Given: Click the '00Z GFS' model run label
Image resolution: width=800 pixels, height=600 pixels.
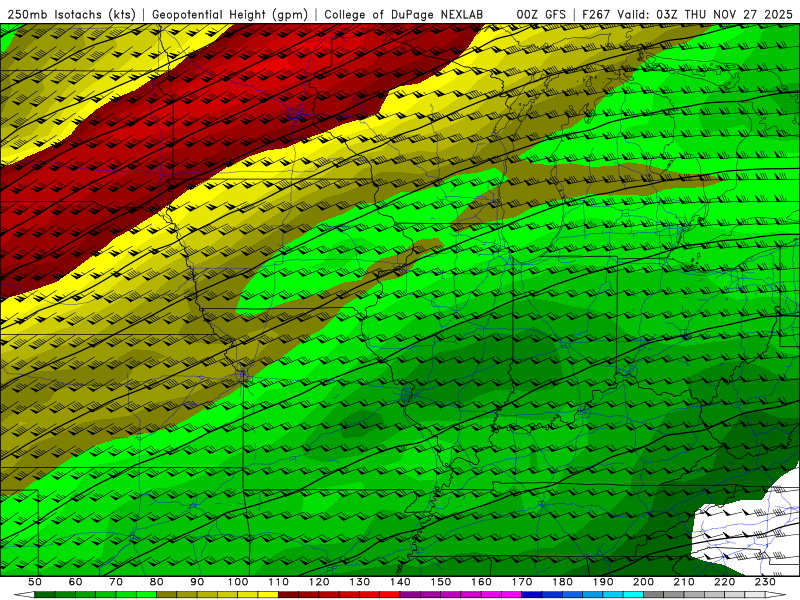Looking at the screenshot, I should [541, 14].
